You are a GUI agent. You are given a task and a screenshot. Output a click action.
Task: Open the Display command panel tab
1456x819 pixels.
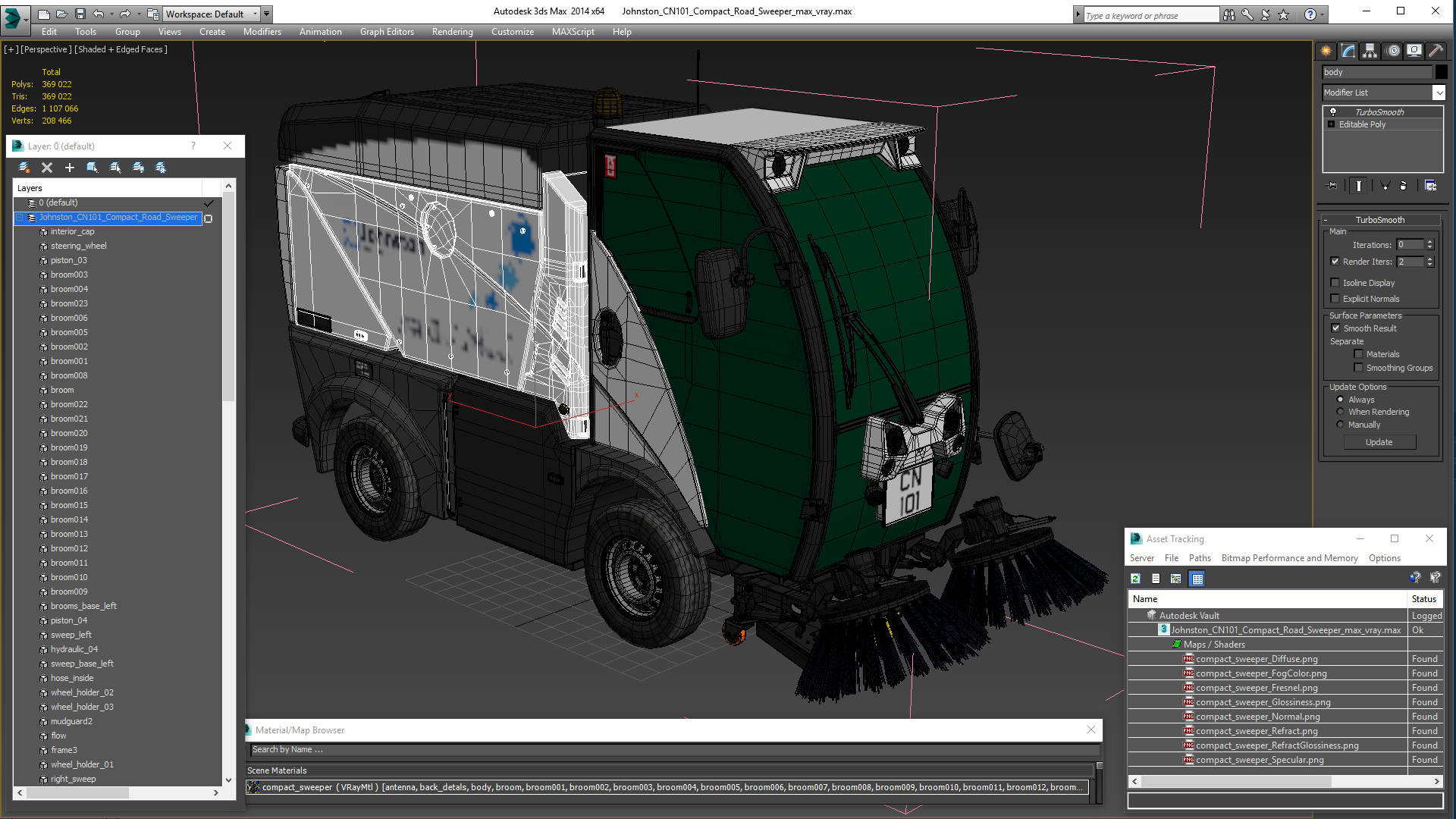pos(1414,51)
